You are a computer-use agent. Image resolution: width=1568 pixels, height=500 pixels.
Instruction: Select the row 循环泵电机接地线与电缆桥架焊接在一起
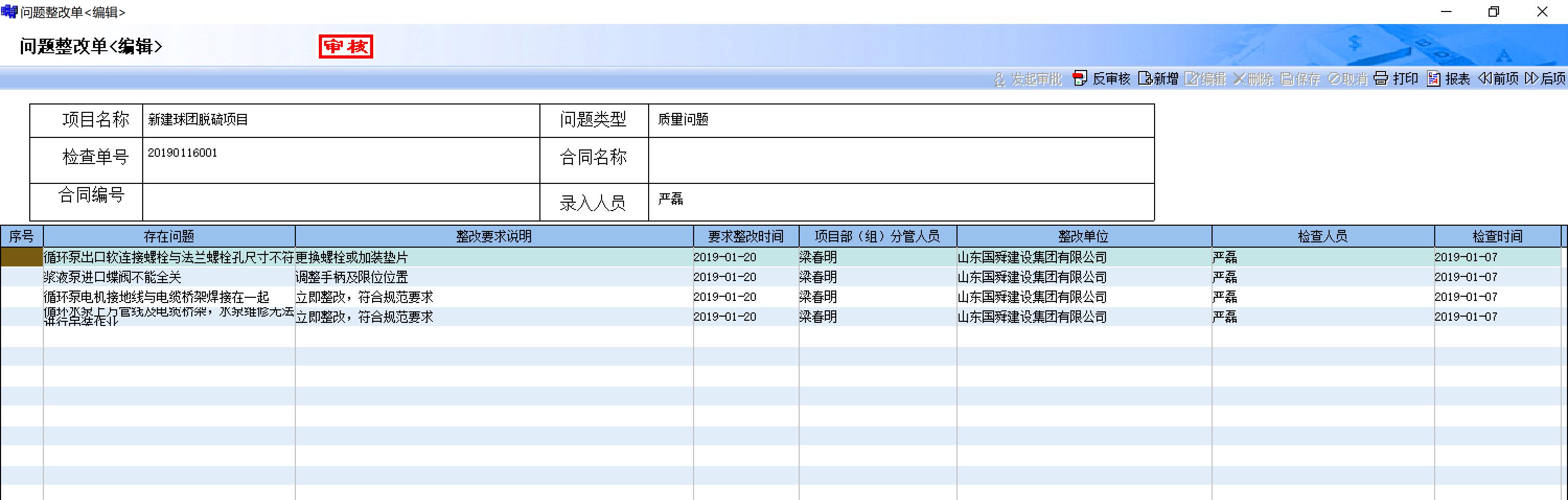point(169,297)
